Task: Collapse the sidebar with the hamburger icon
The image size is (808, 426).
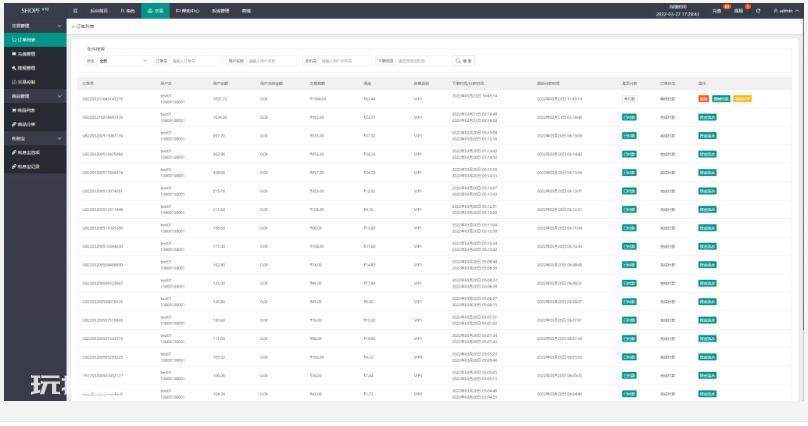Action: pyautogui.click(x=75, y=10)
